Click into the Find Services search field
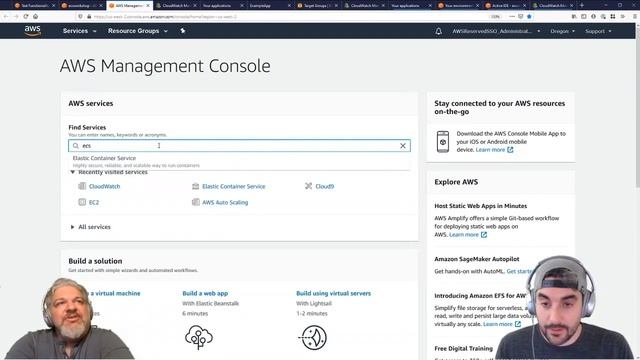640x360 pixels. (239, 146)
